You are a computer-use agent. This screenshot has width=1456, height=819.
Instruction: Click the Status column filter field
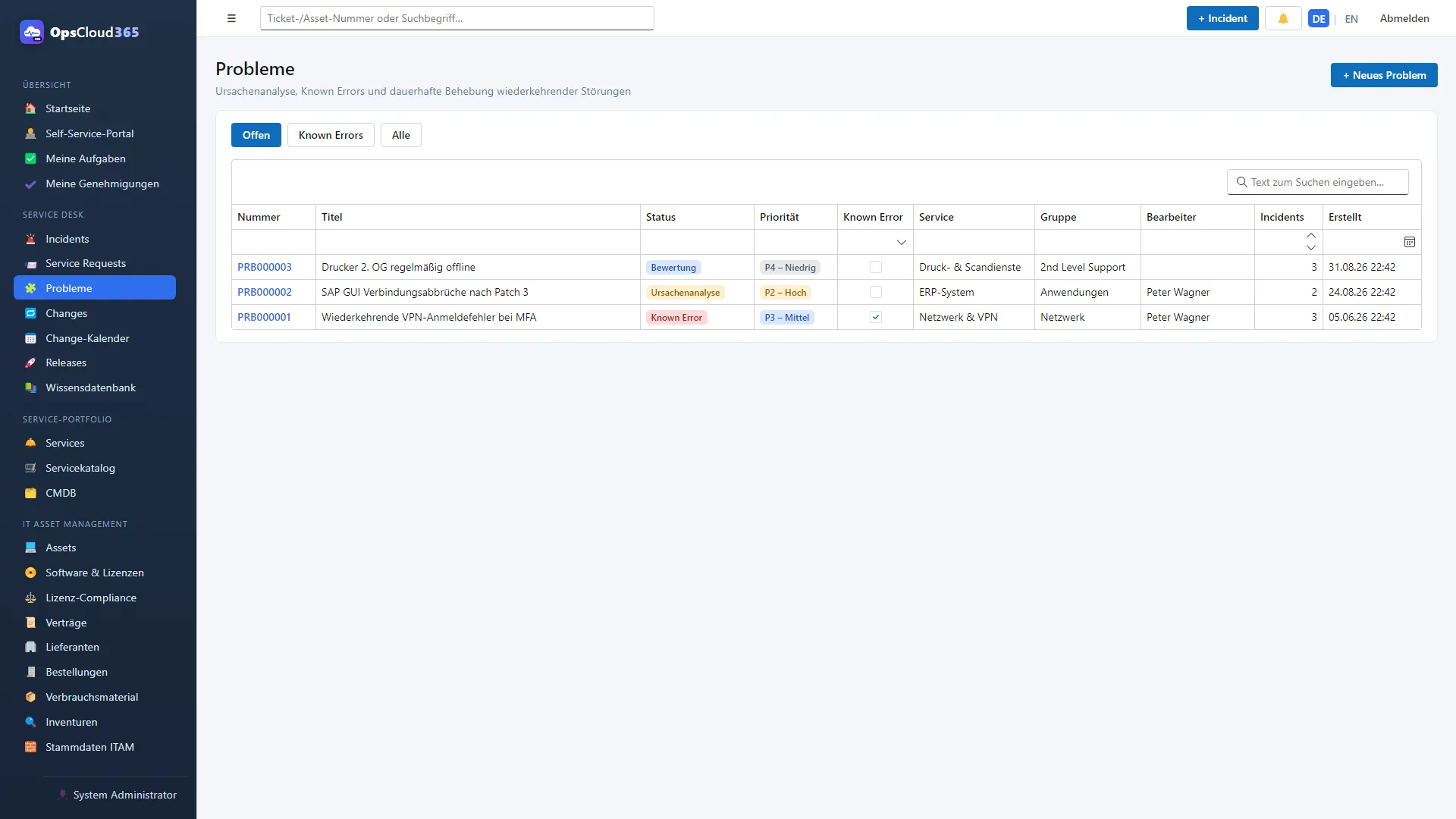[x=697, y=242]
